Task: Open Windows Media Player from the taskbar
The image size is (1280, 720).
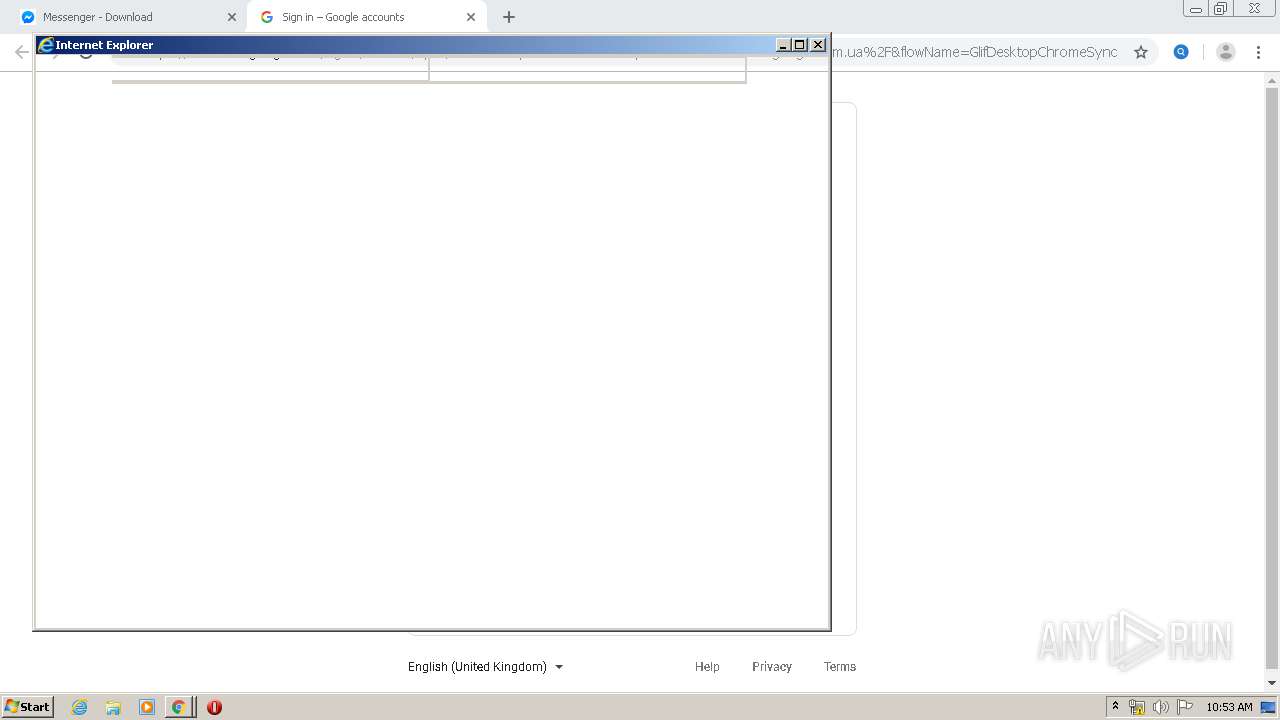Action: coord(146,707)
